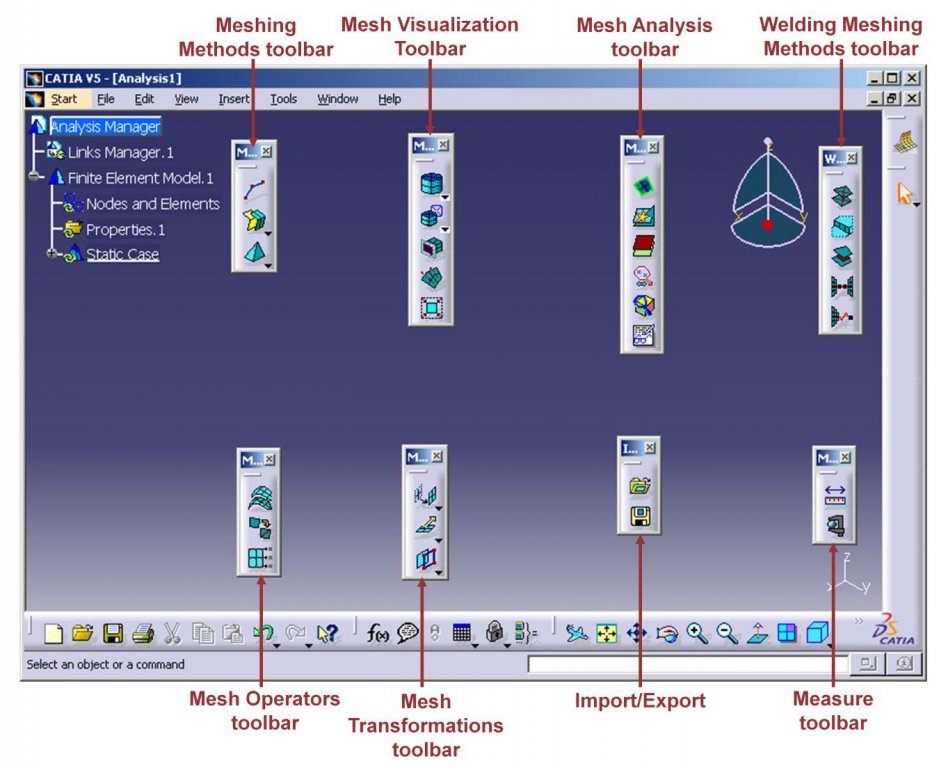The width and height of the screenshot is (948, 768).
Task: Expand second Mesh Visualization icon flyout arrow
Action: pos(446,230)
